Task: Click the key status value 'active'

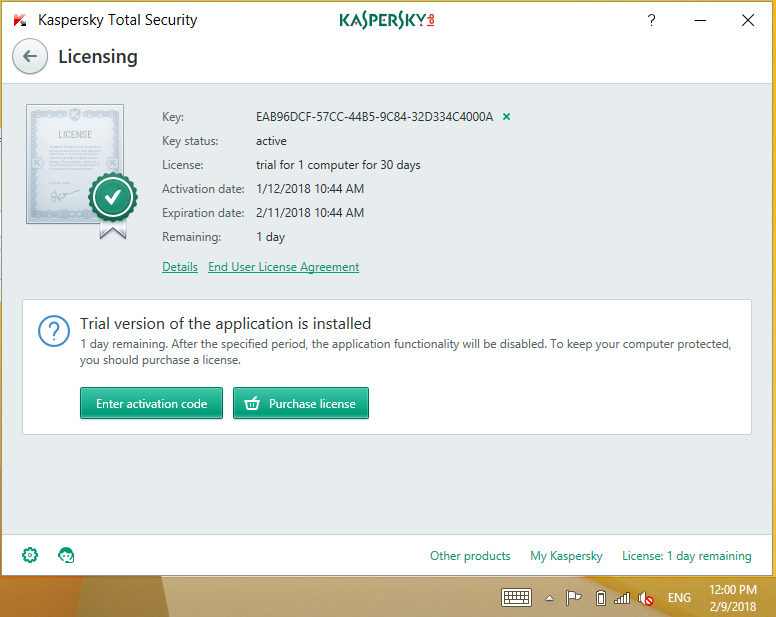Action: pyautogui.click(x=271, y=141)
